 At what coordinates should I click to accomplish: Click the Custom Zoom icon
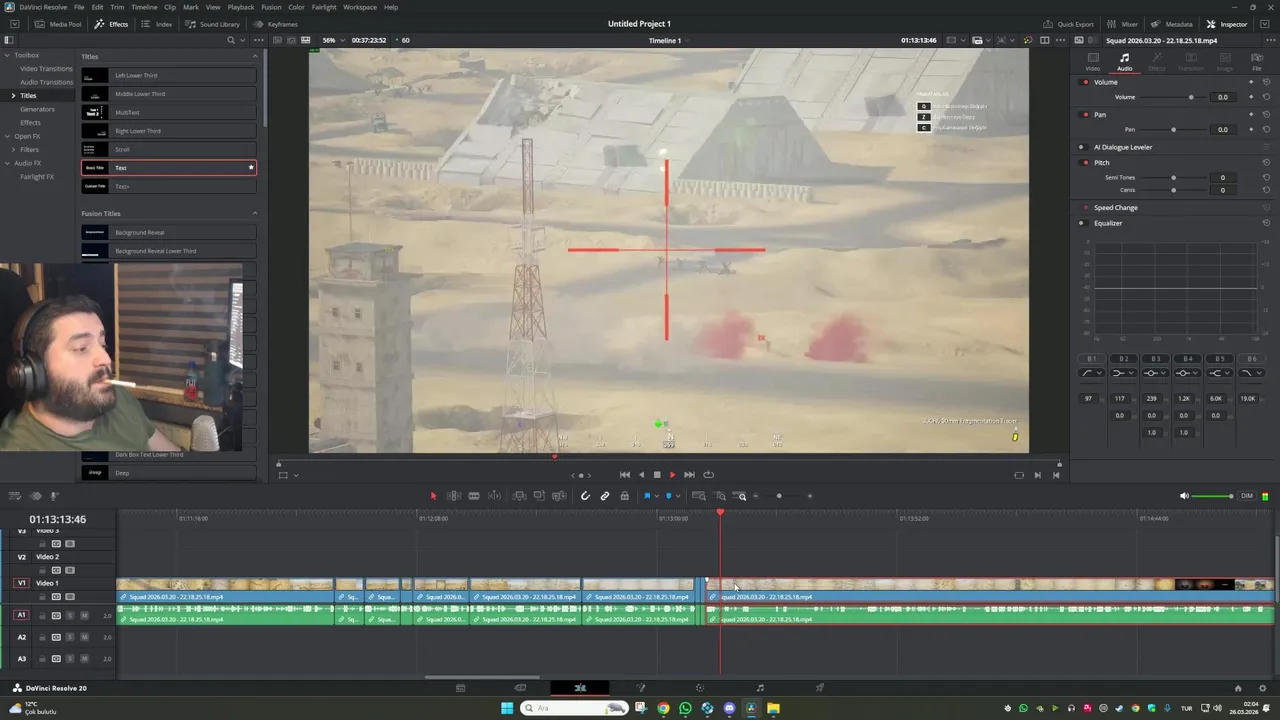pyautogui.click(x=741, y=496)
